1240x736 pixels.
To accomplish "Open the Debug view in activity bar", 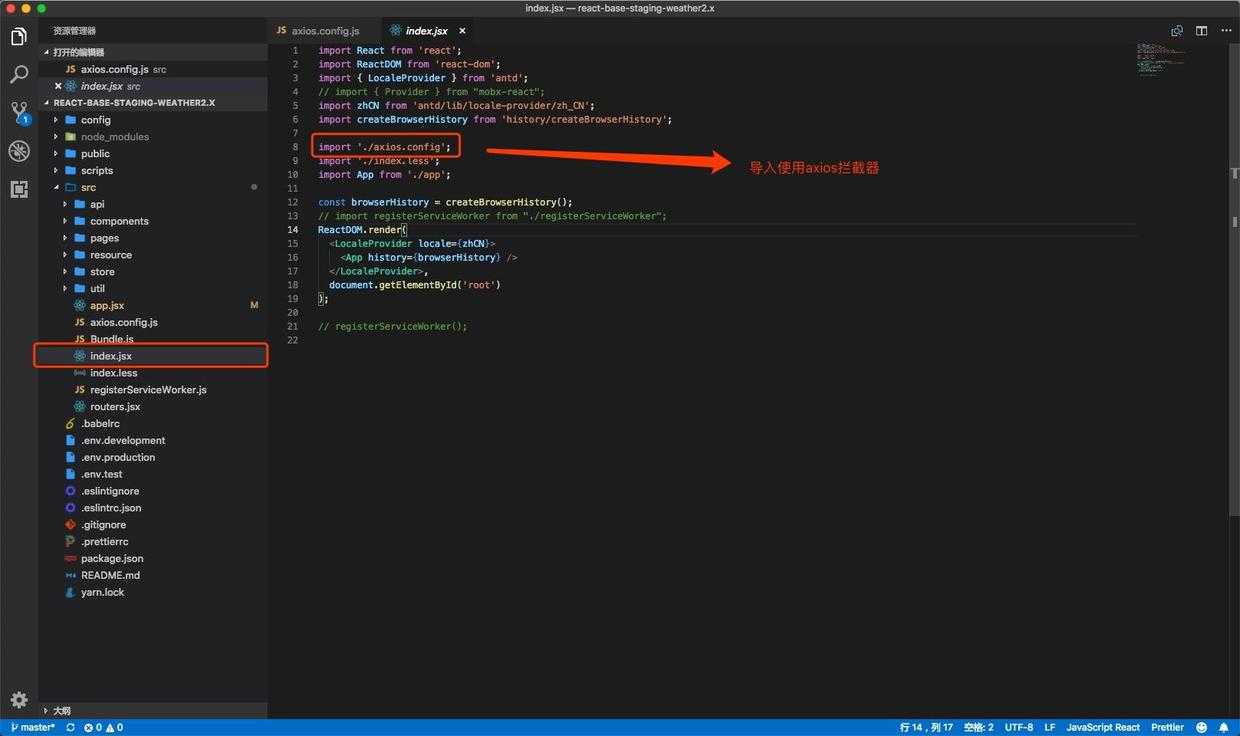I will coord(19,151).
